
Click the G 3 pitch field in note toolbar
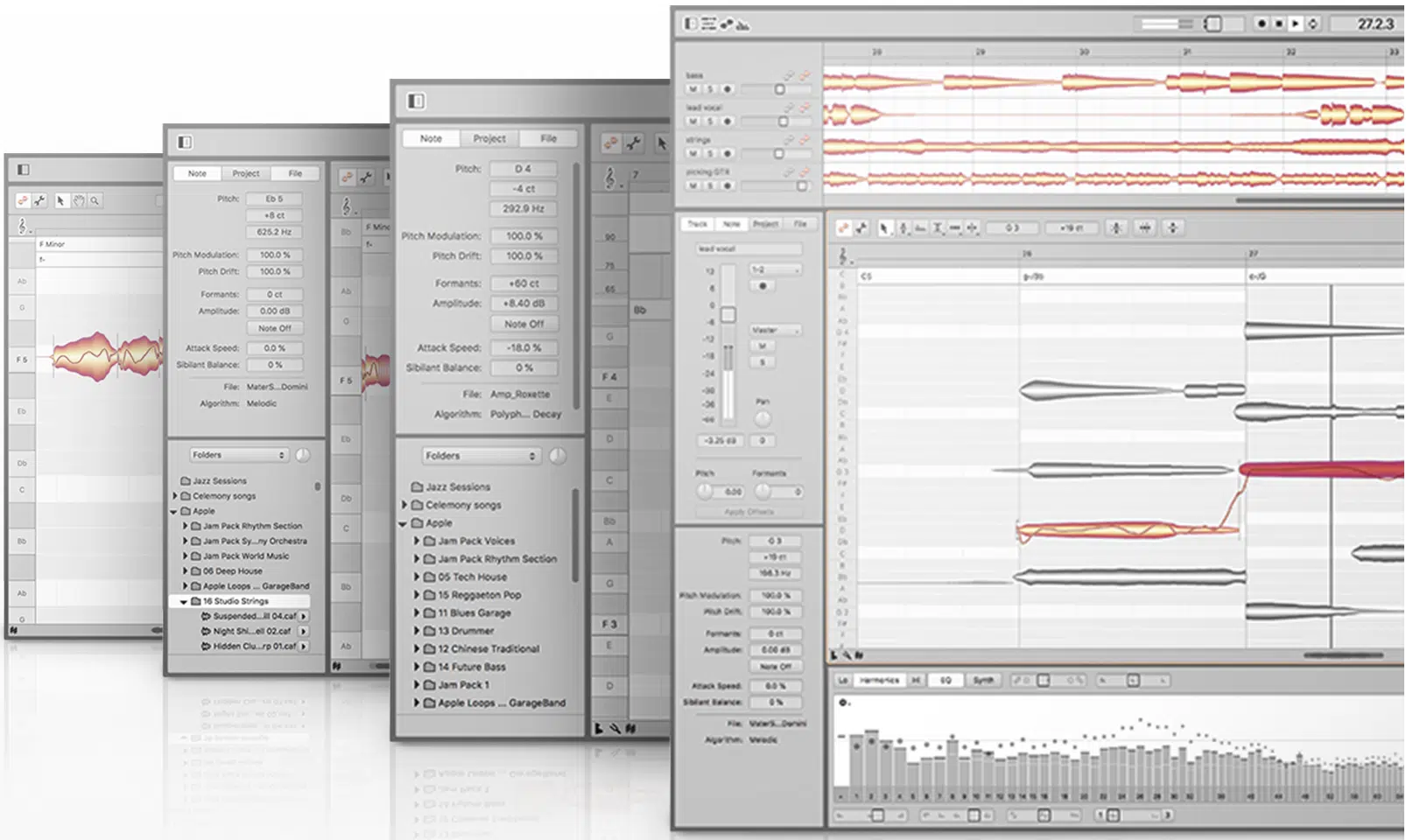click(x=1012, y=227)
